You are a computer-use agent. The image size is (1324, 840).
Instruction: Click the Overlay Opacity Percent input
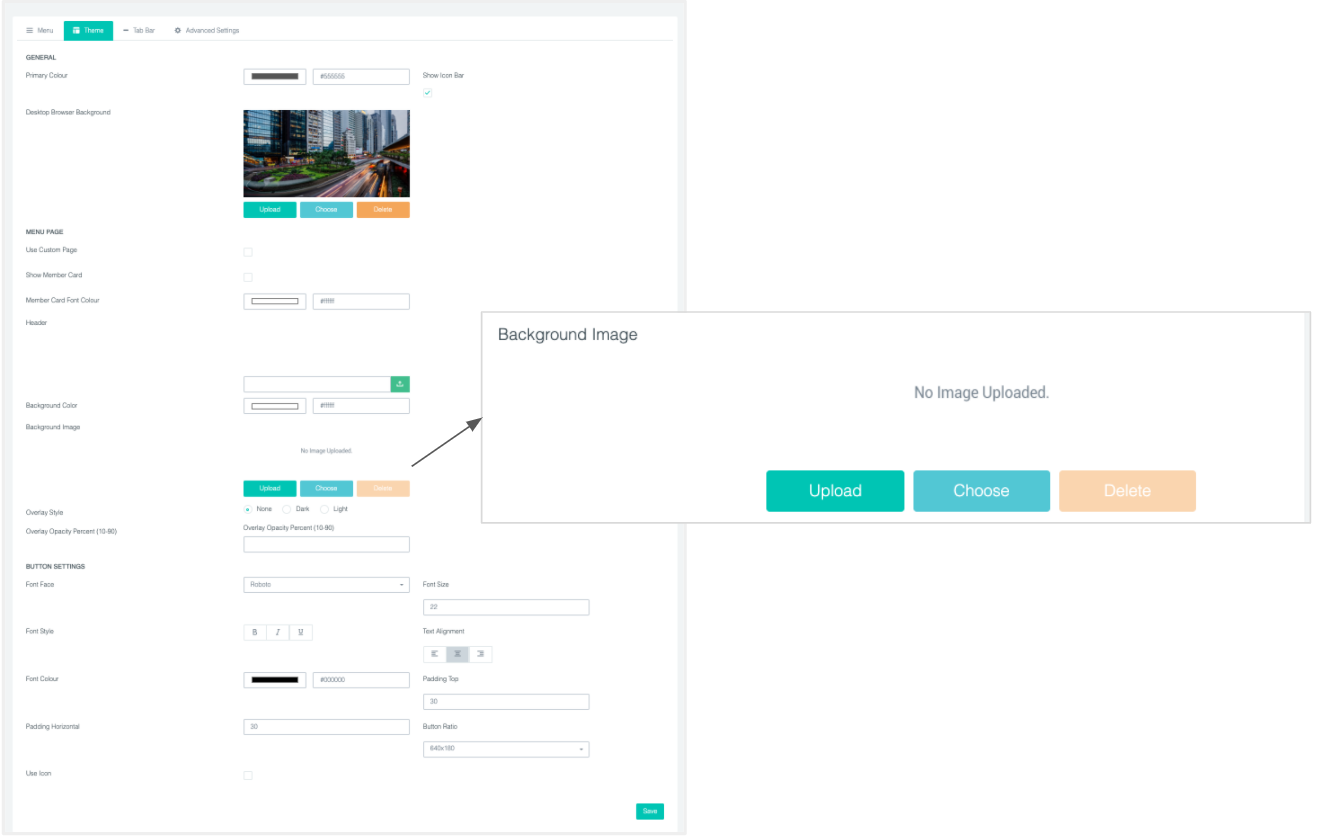pyautogui.click(x=327, y=544)
